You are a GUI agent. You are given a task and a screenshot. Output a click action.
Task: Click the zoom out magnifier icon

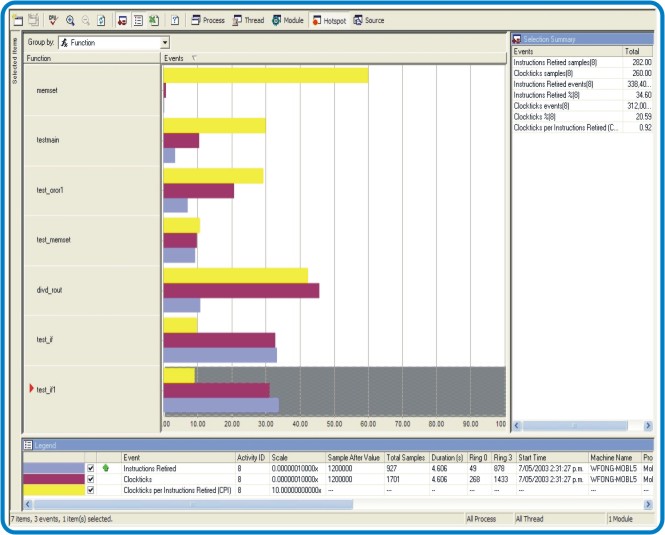85,20
